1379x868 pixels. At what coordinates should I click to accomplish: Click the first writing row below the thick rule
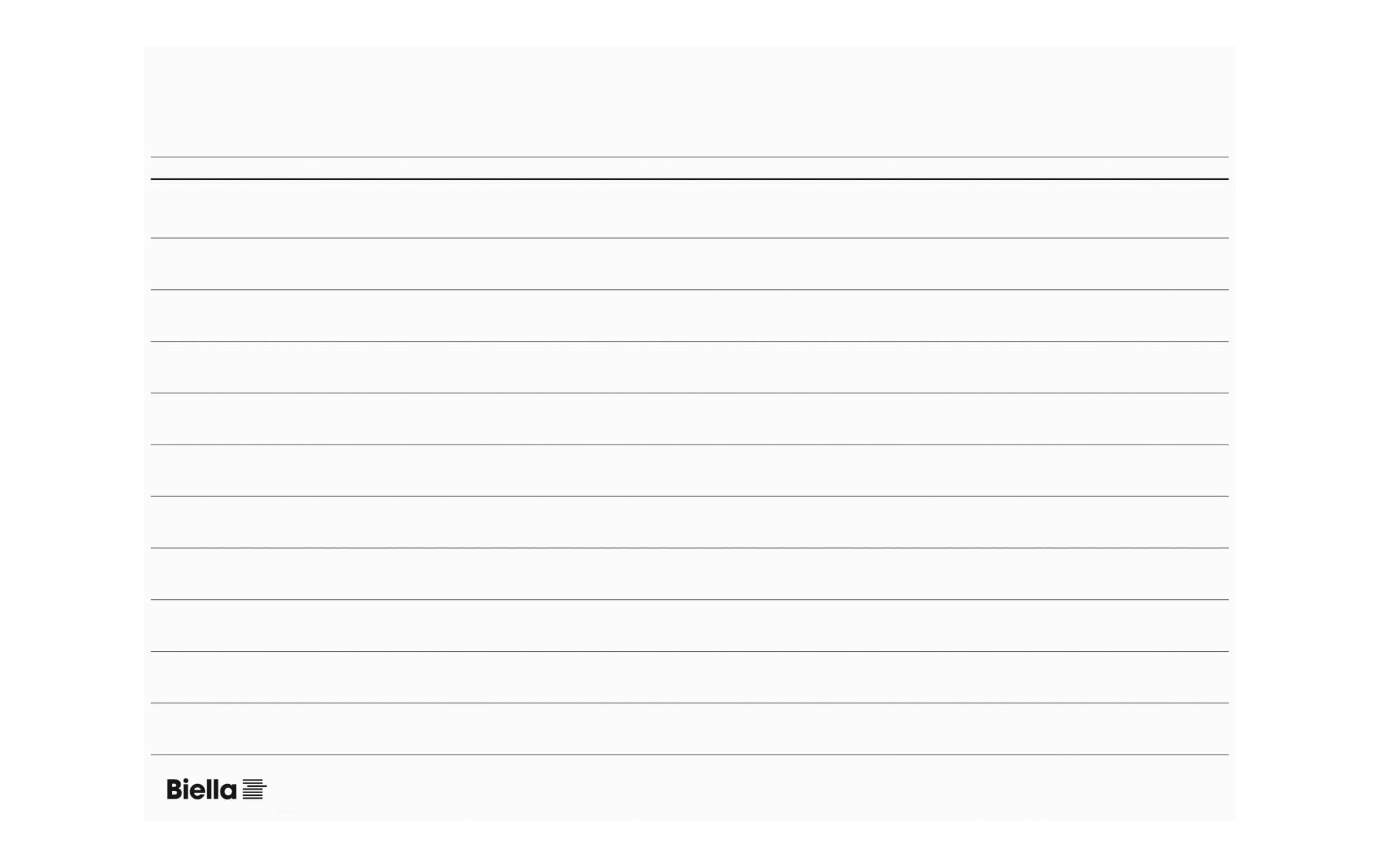689,209
